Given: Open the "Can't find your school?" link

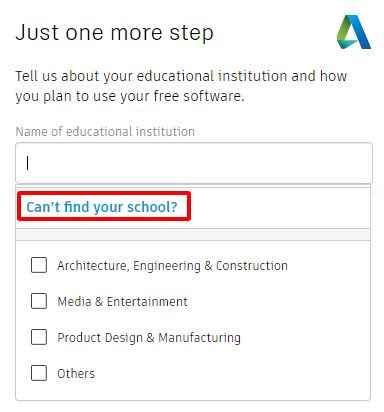Looking at the screenshot, I should point(102,207).
